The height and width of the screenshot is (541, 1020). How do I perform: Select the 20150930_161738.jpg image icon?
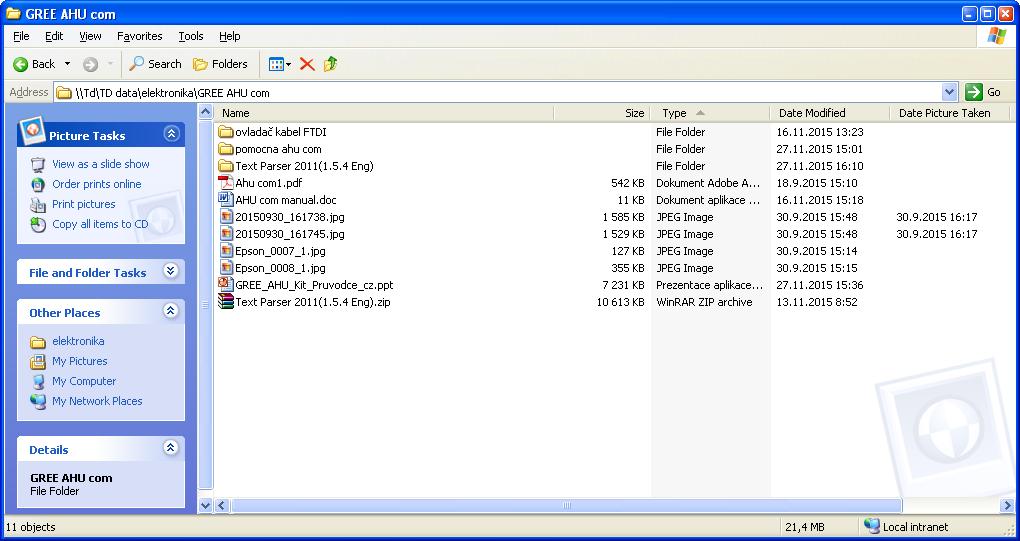[x=226, y=217]
